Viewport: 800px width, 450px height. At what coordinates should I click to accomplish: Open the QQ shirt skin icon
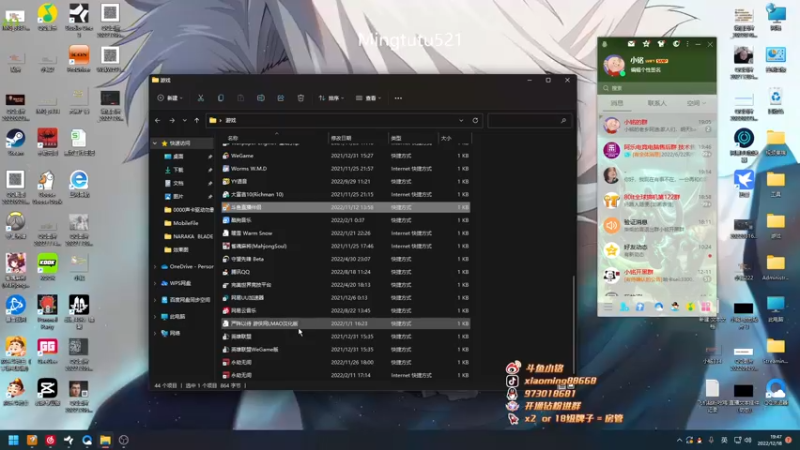[661, 44]
